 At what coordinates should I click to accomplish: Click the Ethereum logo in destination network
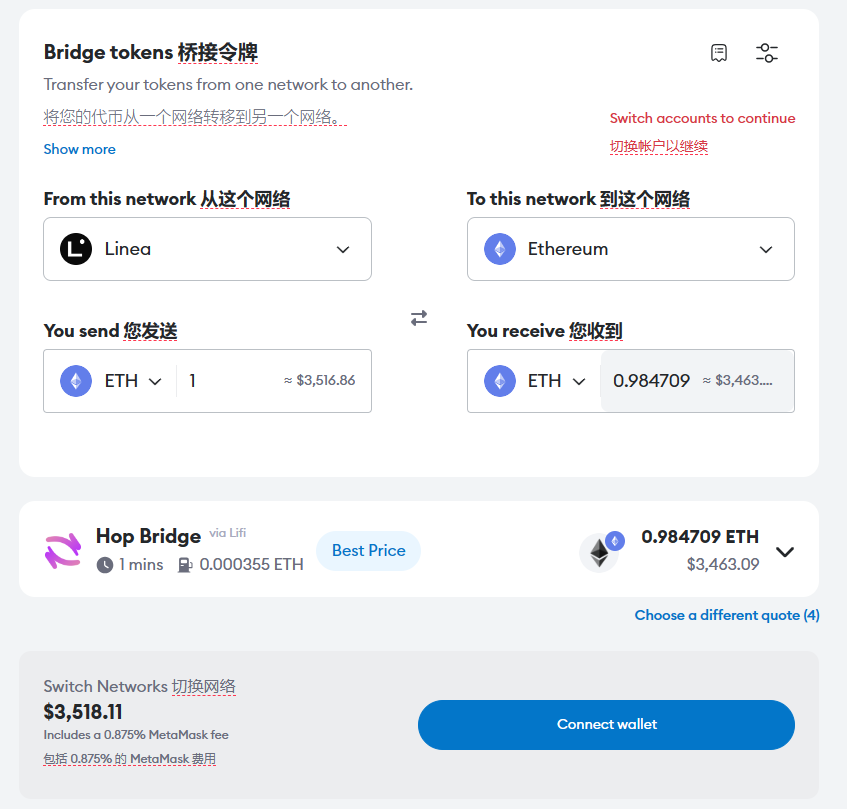pos(500,249)
